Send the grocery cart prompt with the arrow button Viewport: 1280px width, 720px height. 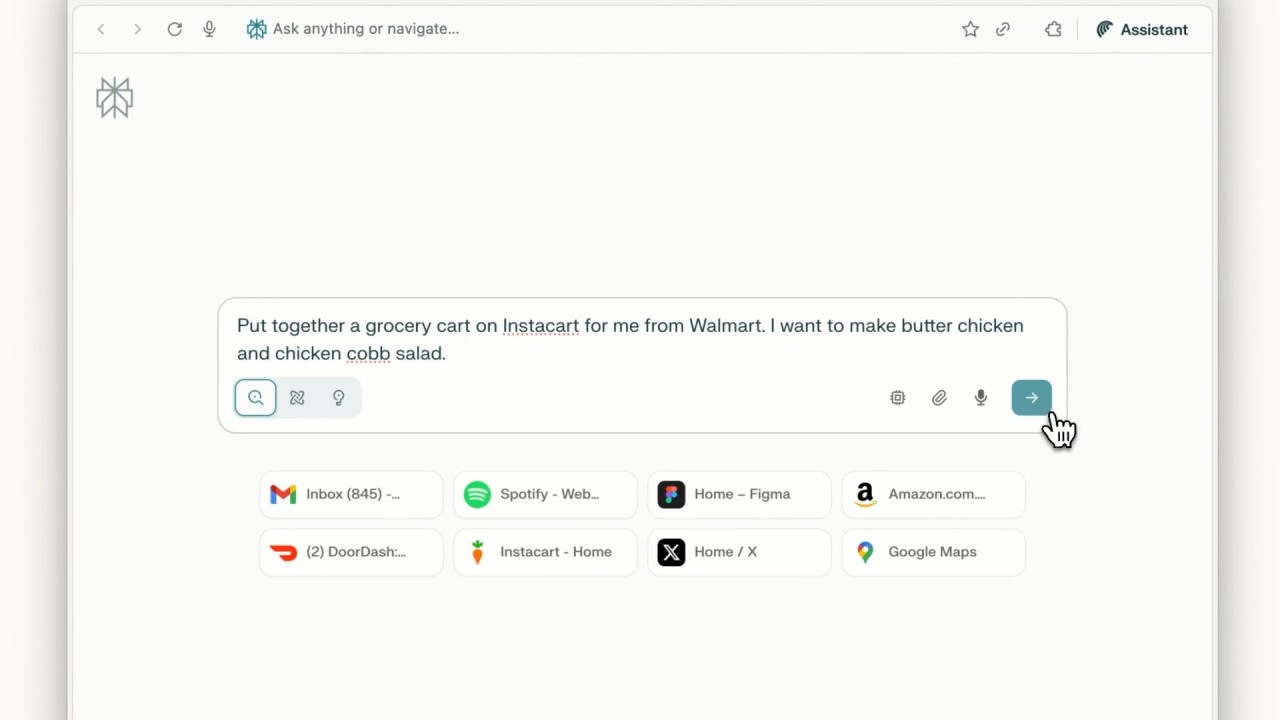point(1031,397)
